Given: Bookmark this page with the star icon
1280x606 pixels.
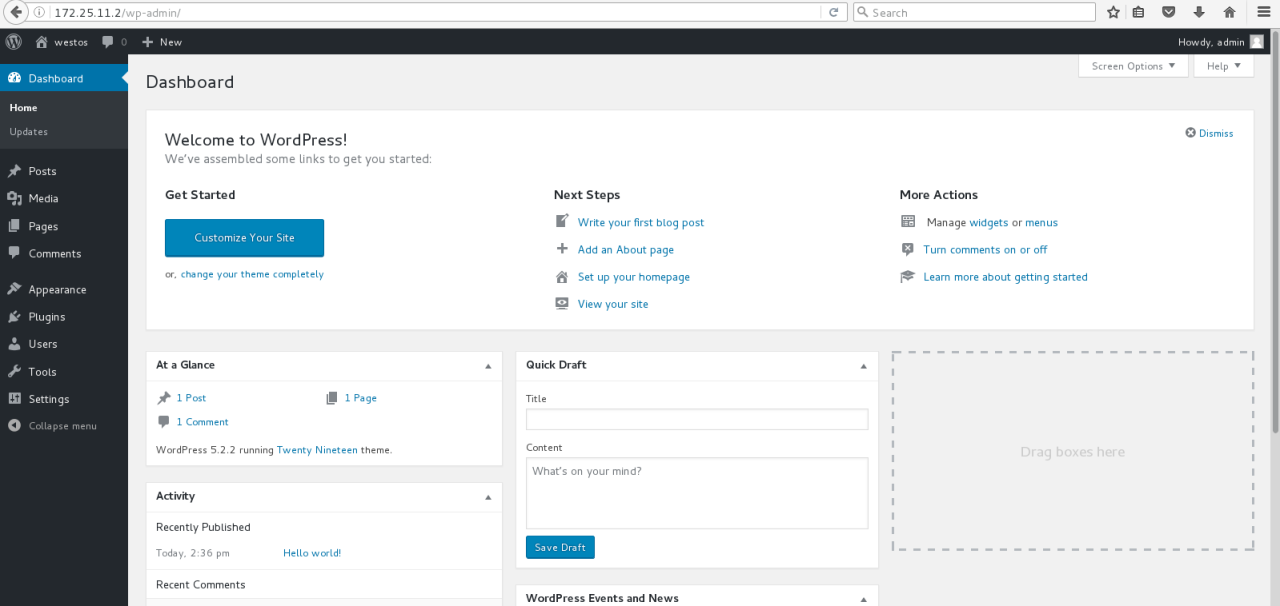Looking at the screenshot, I should [1114, 12].
